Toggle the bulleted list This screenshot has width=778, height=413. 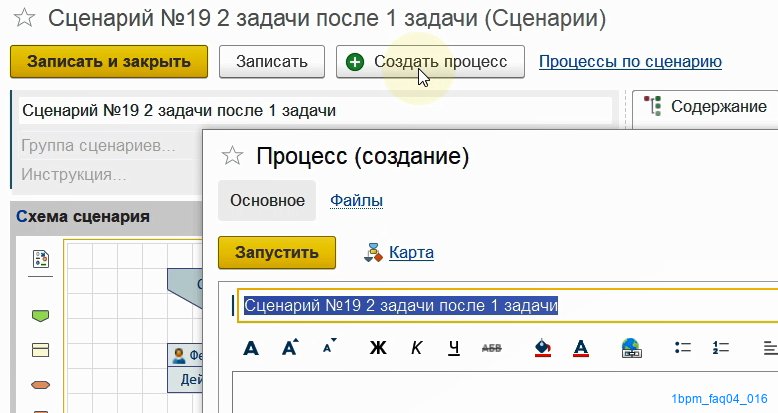click(x=684, y=348)
